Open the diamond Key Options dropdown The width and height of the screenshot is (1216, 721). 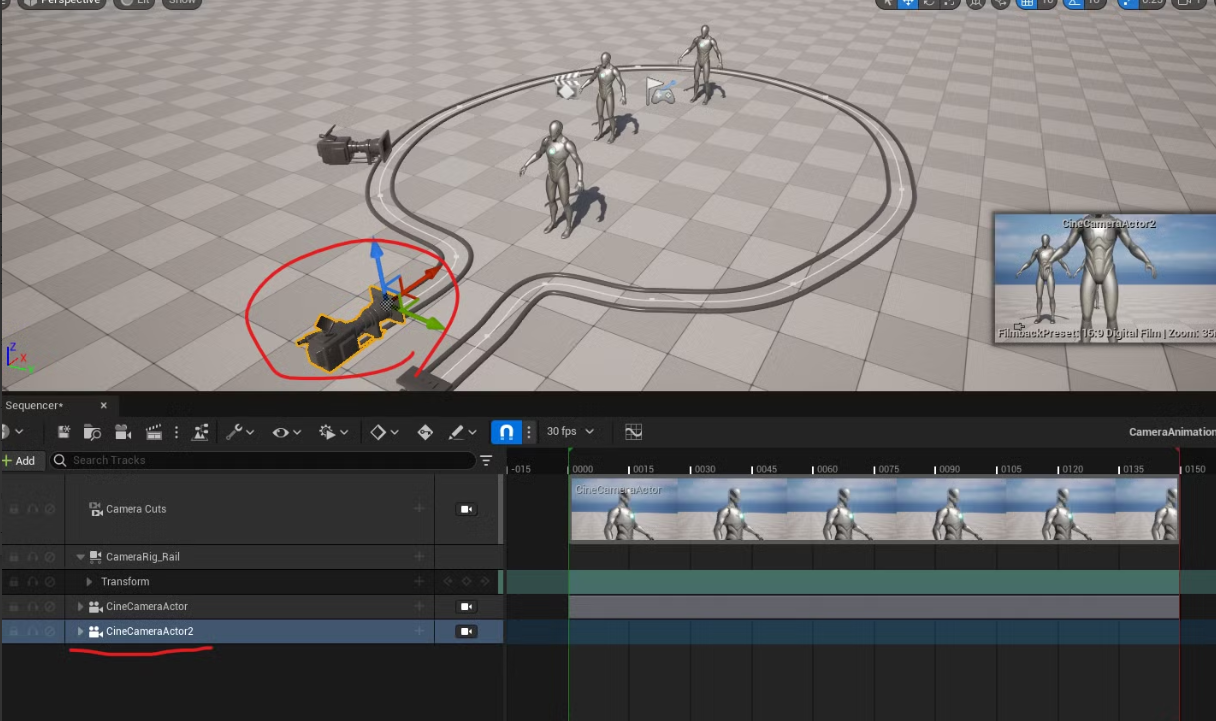pos(384,432)
